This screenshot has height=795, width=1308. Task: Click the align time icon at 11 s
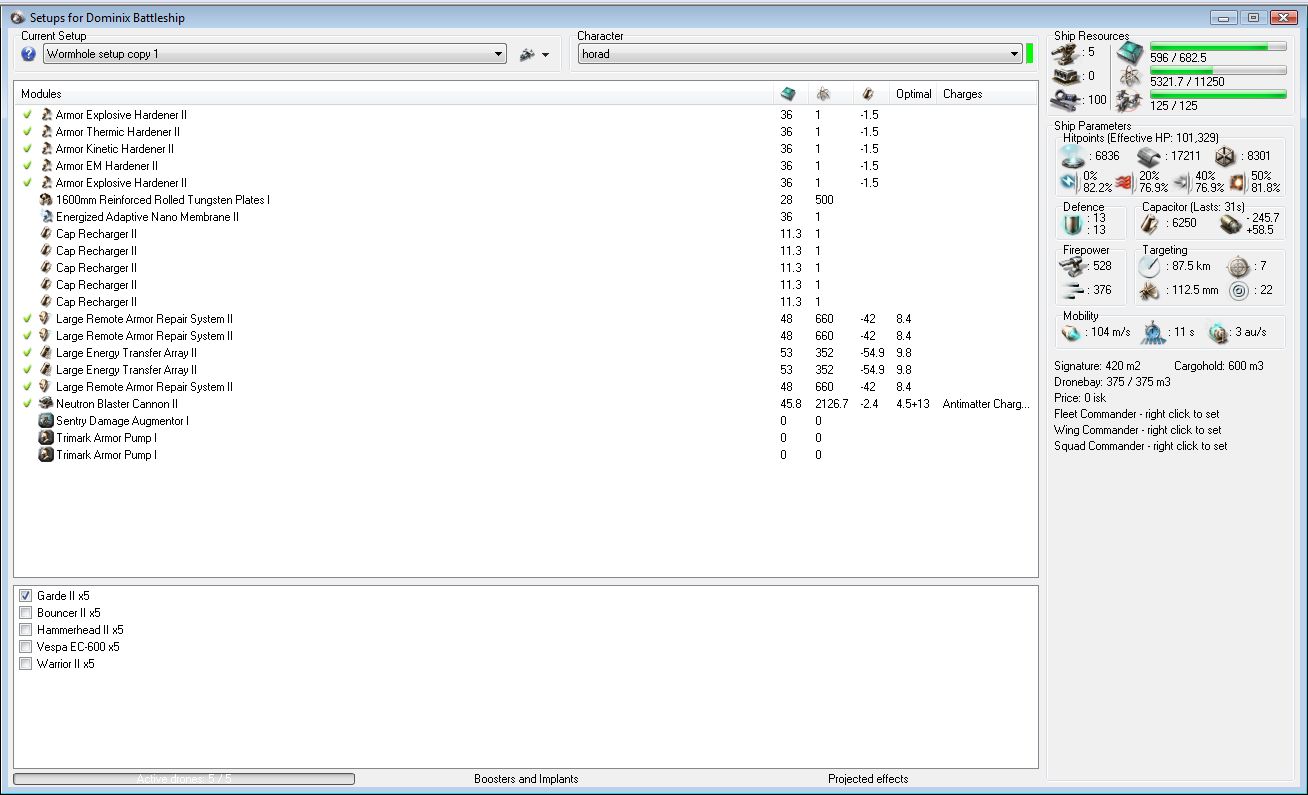point(1154,333)
